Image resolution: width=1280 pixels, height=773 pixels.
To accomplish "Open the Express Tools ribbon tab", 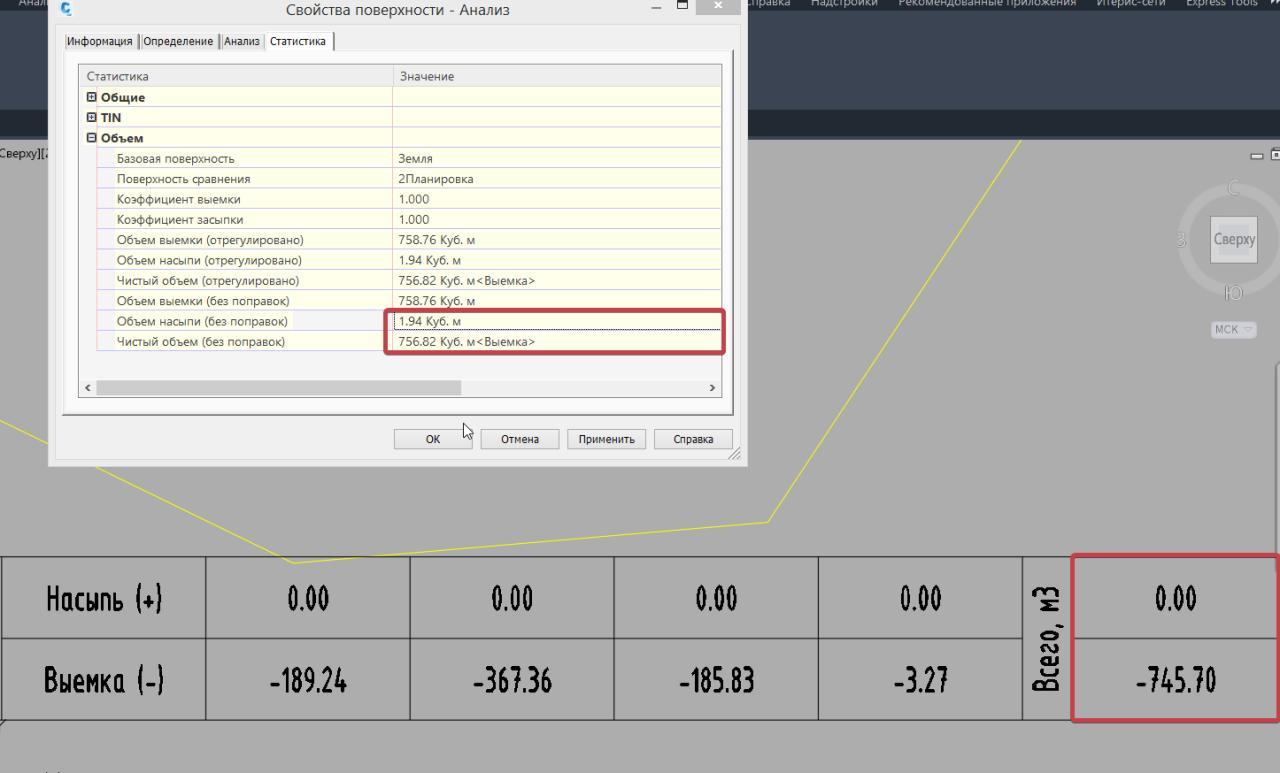I will pos(1221,4).
